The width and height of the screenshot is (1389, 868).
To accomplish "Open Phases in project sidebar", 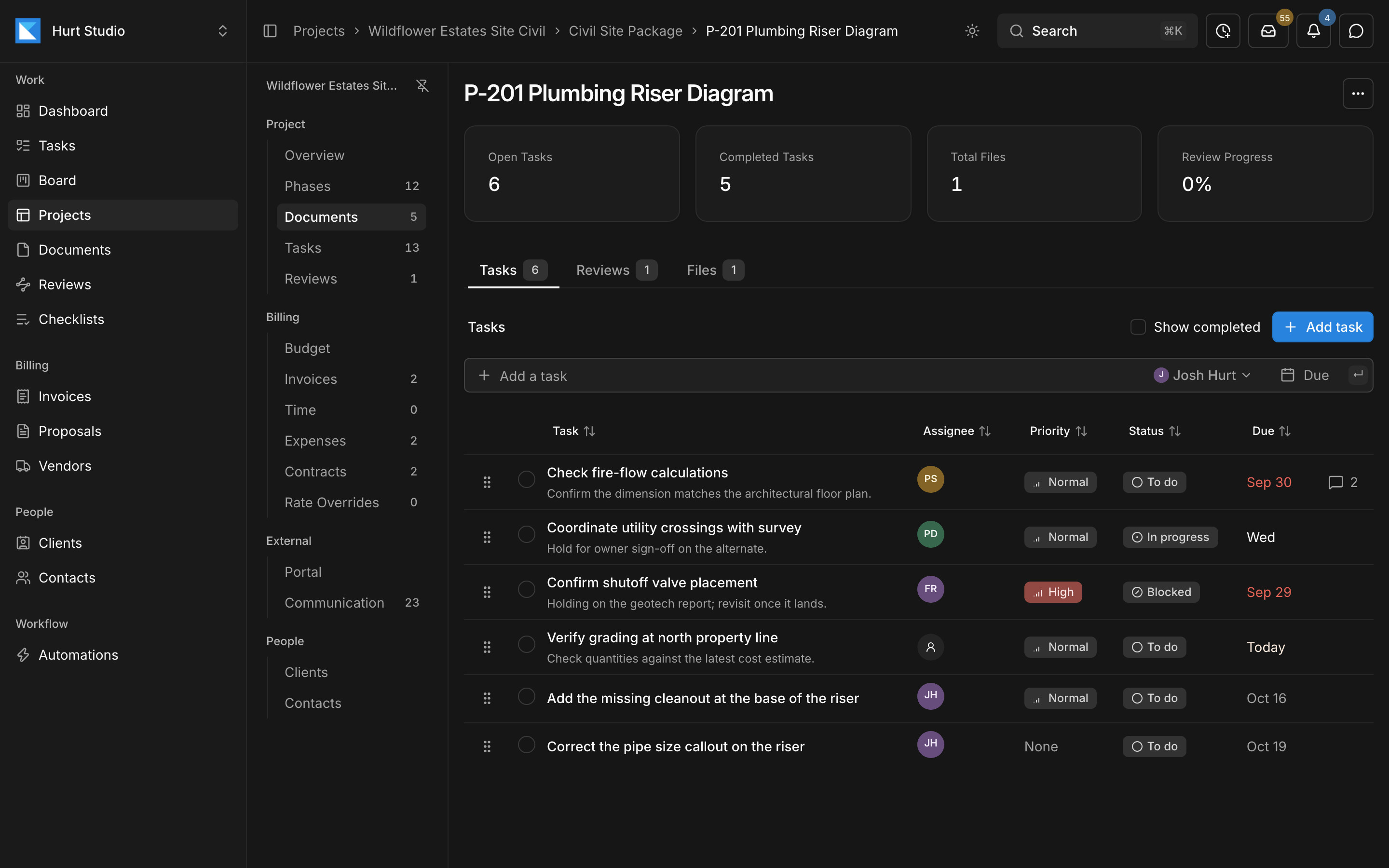I will point(351,186).
